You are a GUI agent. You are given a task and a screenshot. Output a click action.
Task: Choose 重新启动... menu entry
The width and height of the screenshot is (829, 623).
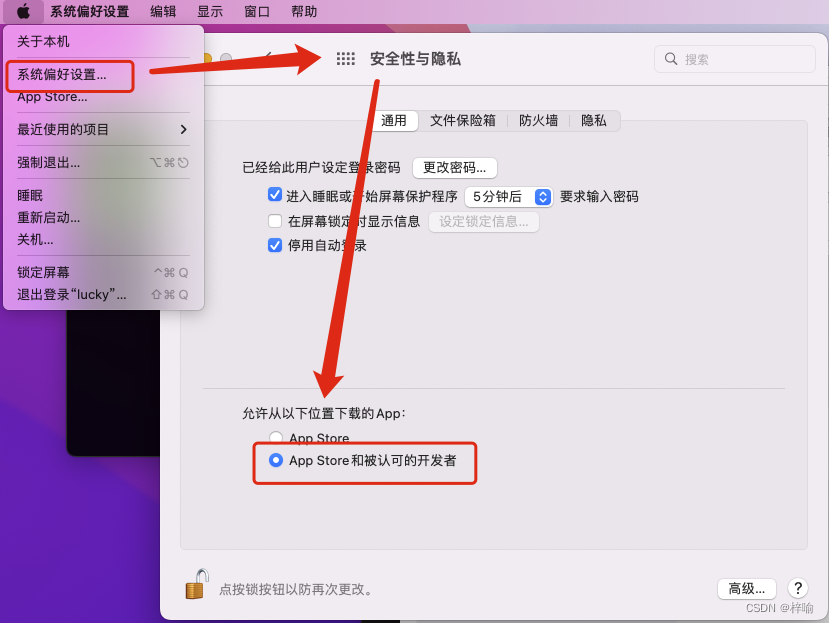point(104,217)
